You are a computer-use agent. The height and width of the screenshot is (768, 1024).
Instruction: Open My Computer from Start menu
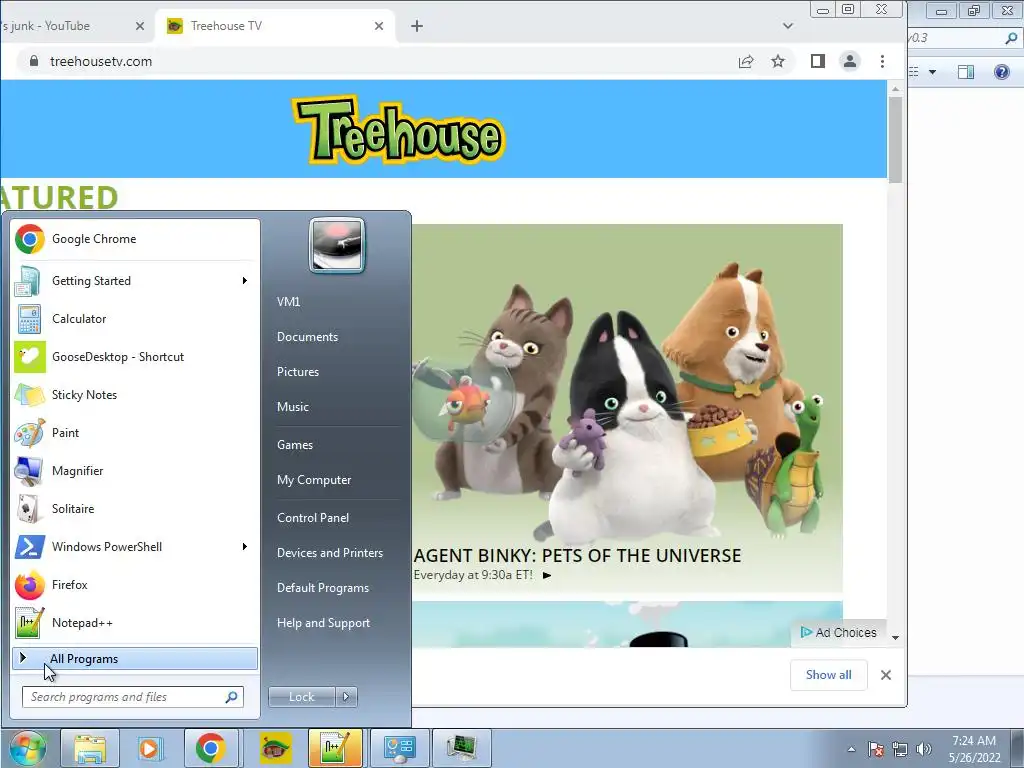pyautogui.click(x=314, y=480)
